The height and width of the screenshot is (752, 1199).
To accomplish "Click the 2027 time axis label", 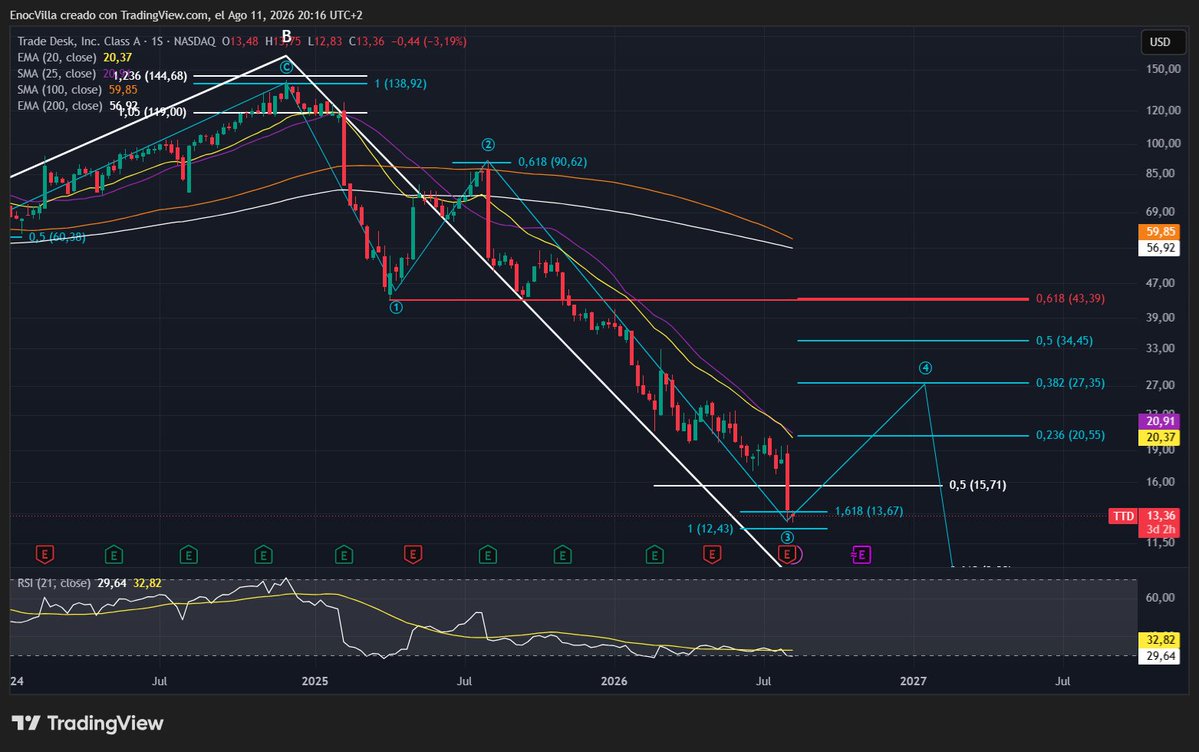I will point(913,681).
